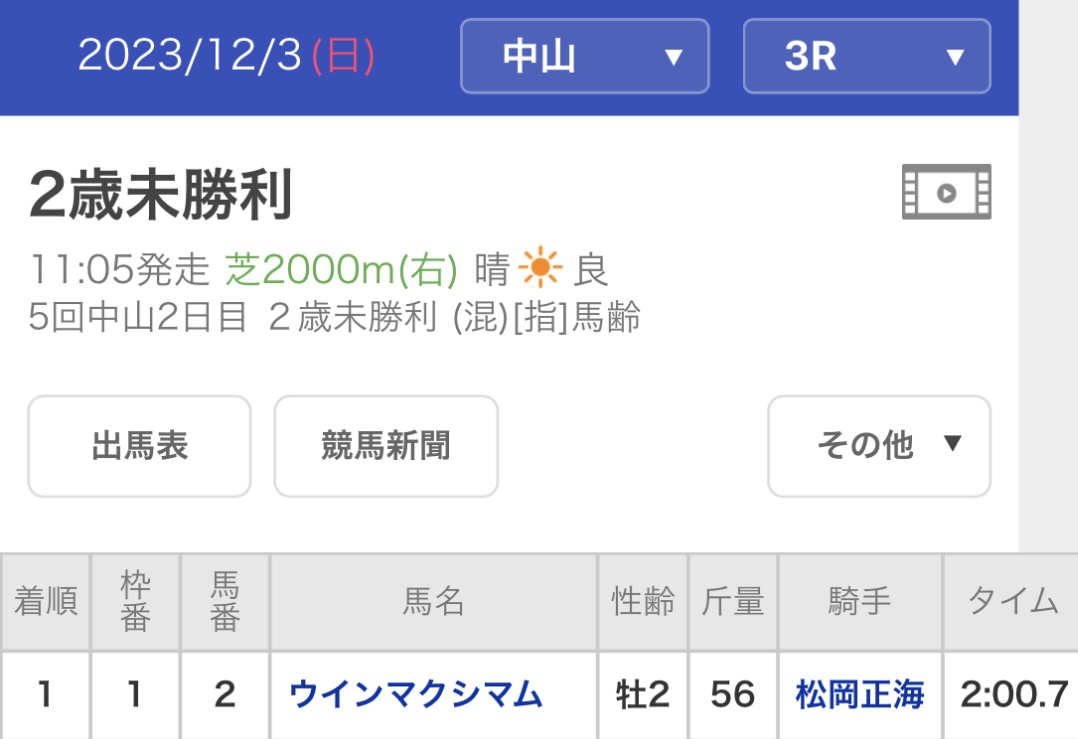Click the 2:00.7 finishing time cell
The height and width of the screenshot is (739, 1078).
(x=1014, y=694)
